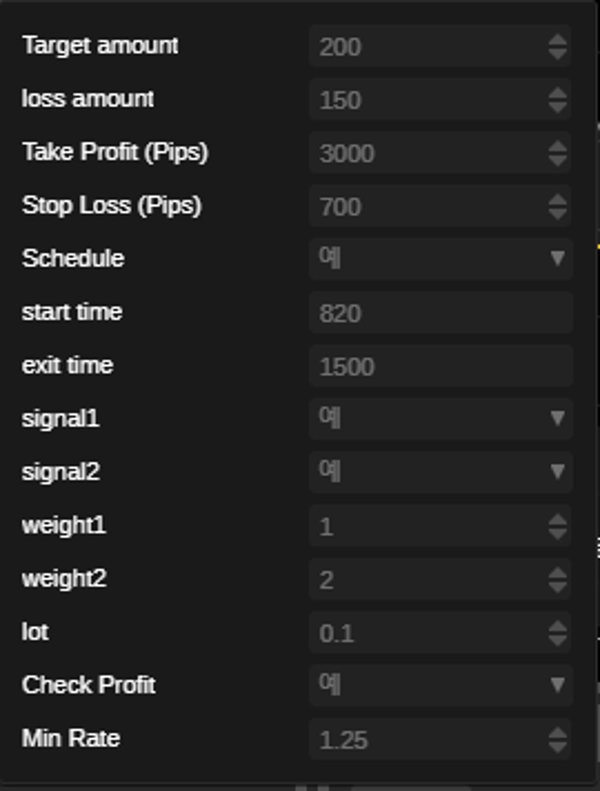The width and height of the screenshot is (600, 791).
Task: Lower the weight2 value with down arrow
Action: (x=557, y=586)
